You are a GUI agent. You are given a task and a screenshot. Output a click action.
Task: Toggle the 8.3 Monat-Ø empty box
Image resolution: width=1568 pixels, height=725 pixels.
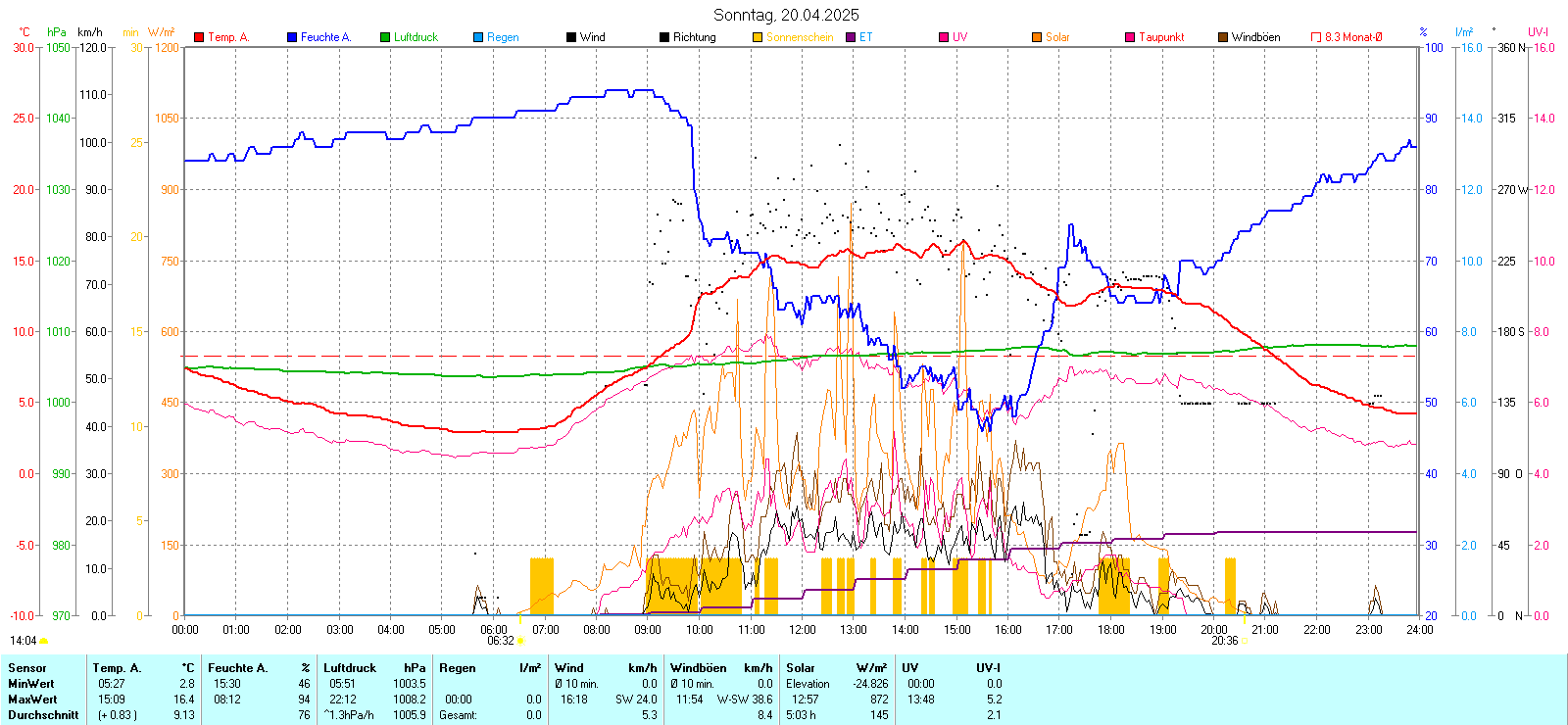[x=1316, y=37]
